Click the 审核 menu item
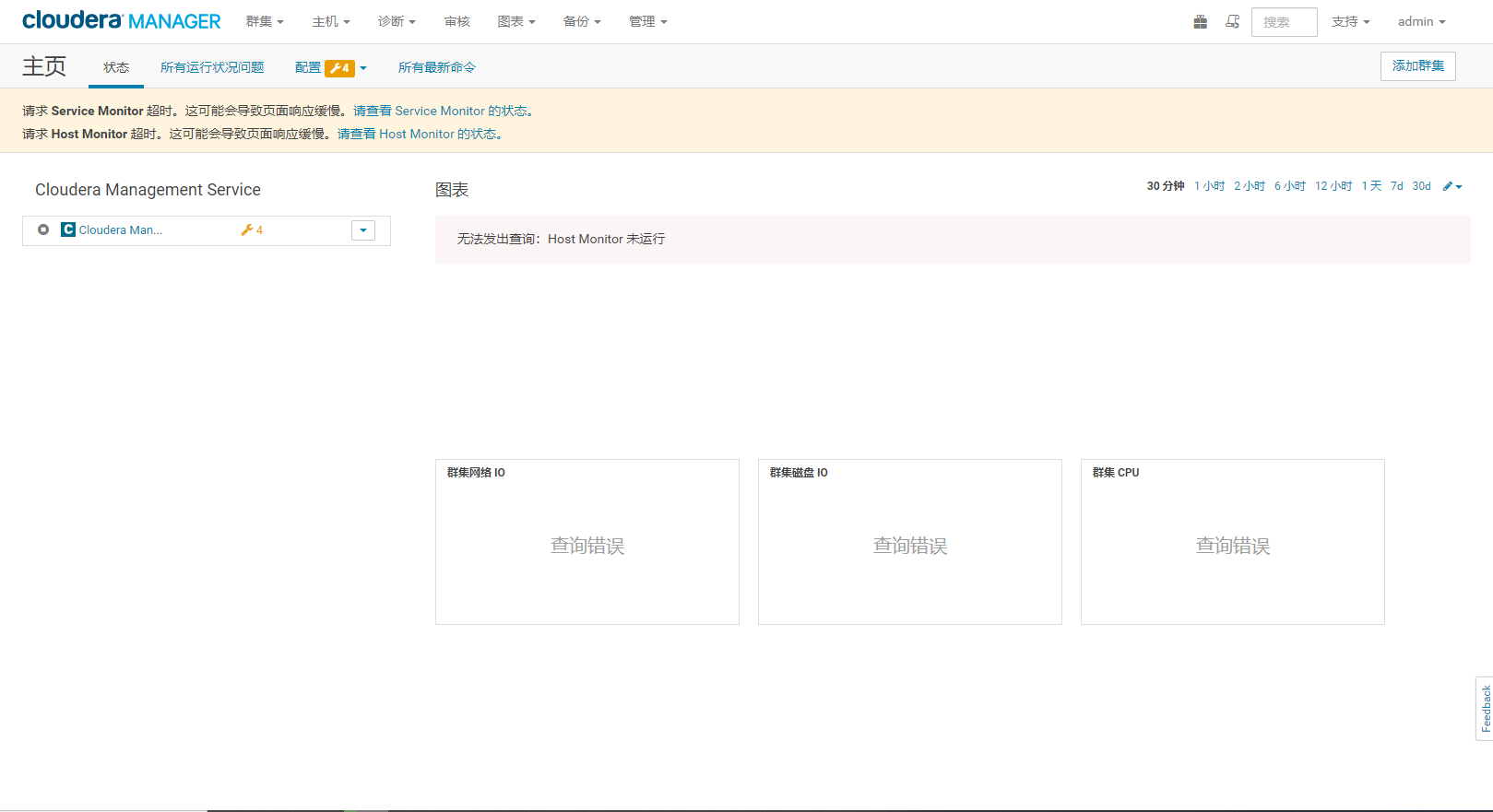The image size is (1493, 812). pos(457,21)
